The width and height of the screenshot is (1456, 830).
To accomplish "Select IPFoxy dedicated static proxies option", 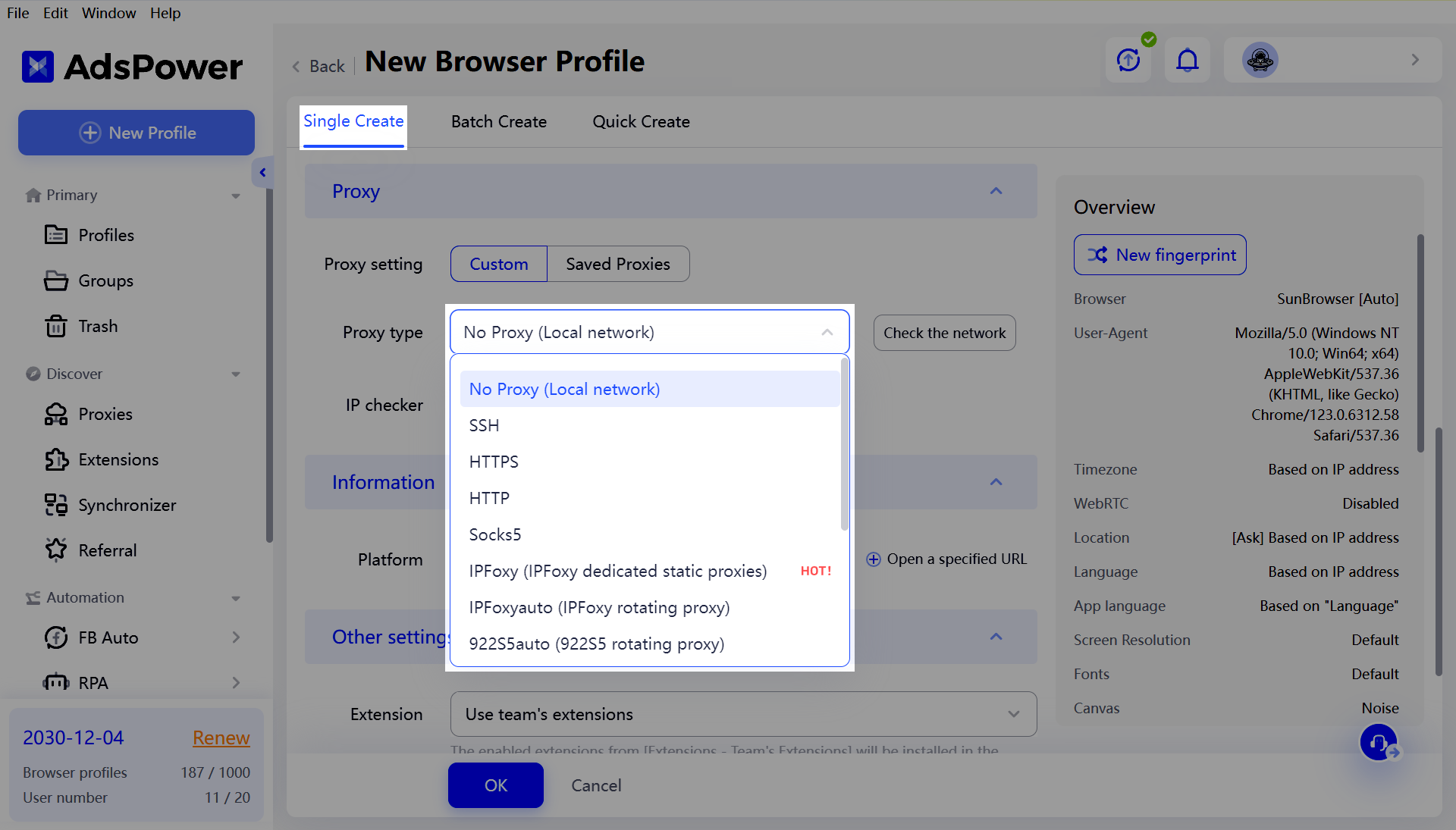I will point(618,571).
